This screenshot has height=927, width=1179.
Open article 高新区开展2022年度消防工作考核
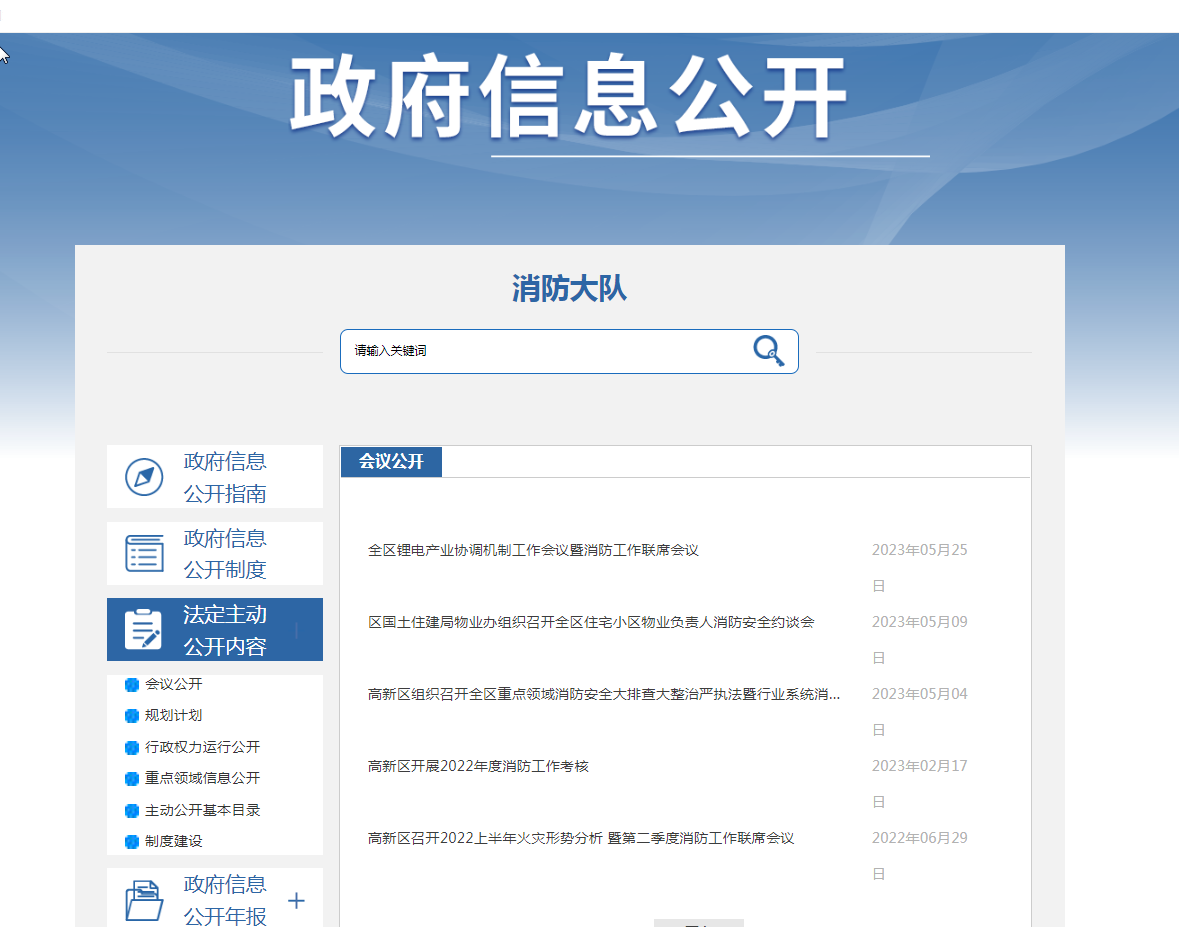[478, 766]
